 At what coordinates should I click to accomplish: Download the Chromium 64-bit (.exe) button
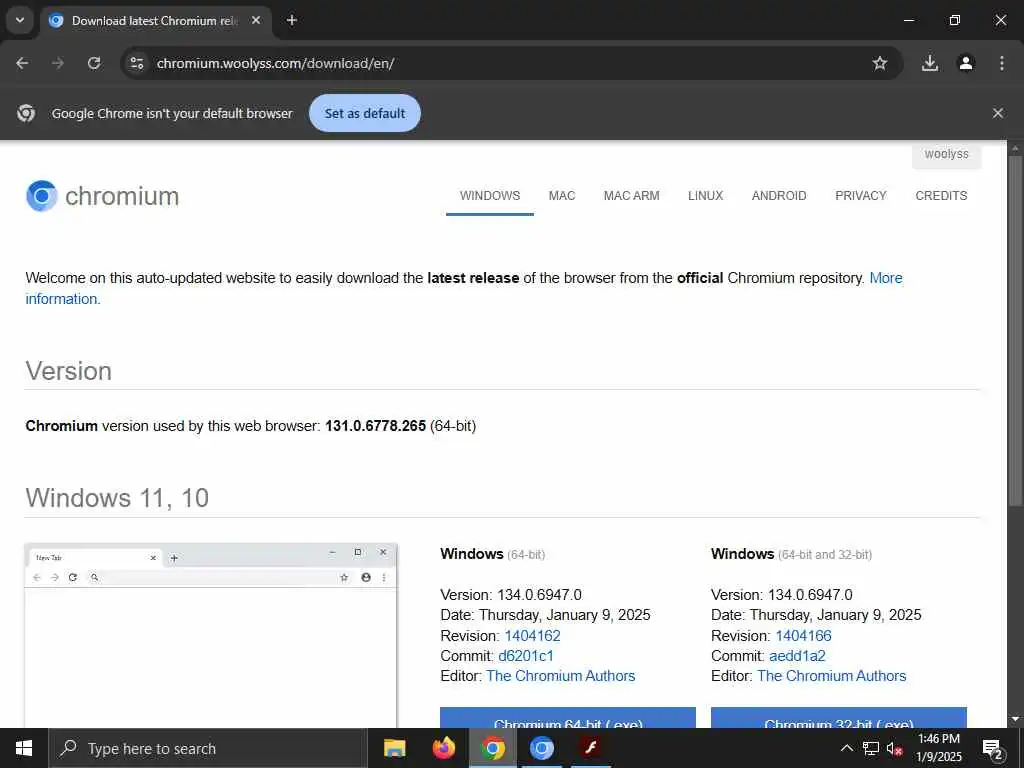(568, 718)
